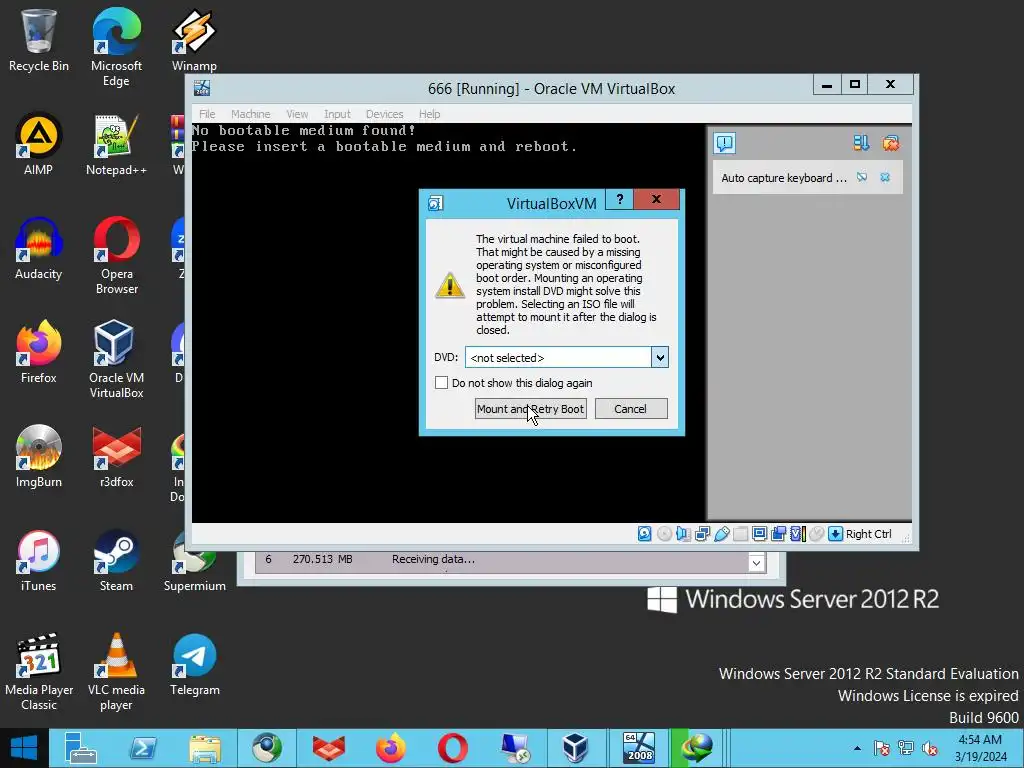Select Microsoft Edge desktop shortcut
Viewport: 1024px width, 768px height.
pos(116,47)
